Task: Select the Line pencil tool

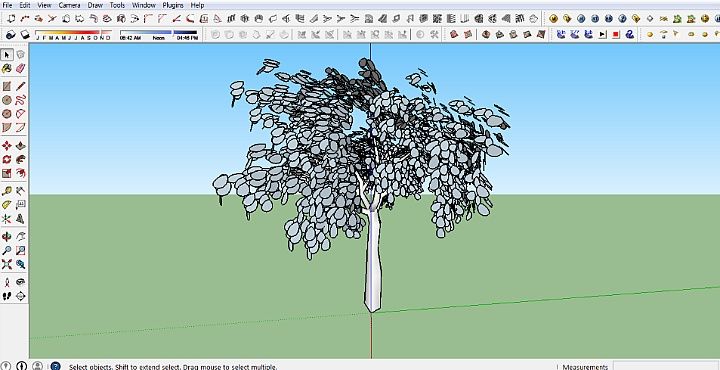Action: [x=20, y=86]
